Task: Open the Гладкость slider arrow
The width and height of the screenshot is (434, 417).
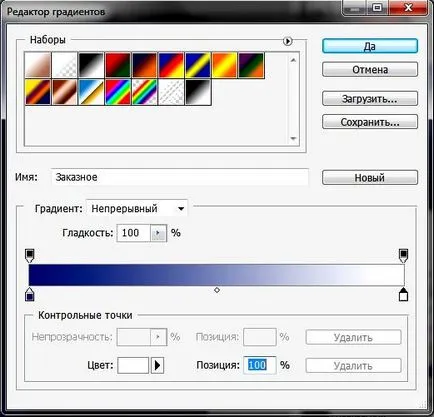Action: click(158, 233)
